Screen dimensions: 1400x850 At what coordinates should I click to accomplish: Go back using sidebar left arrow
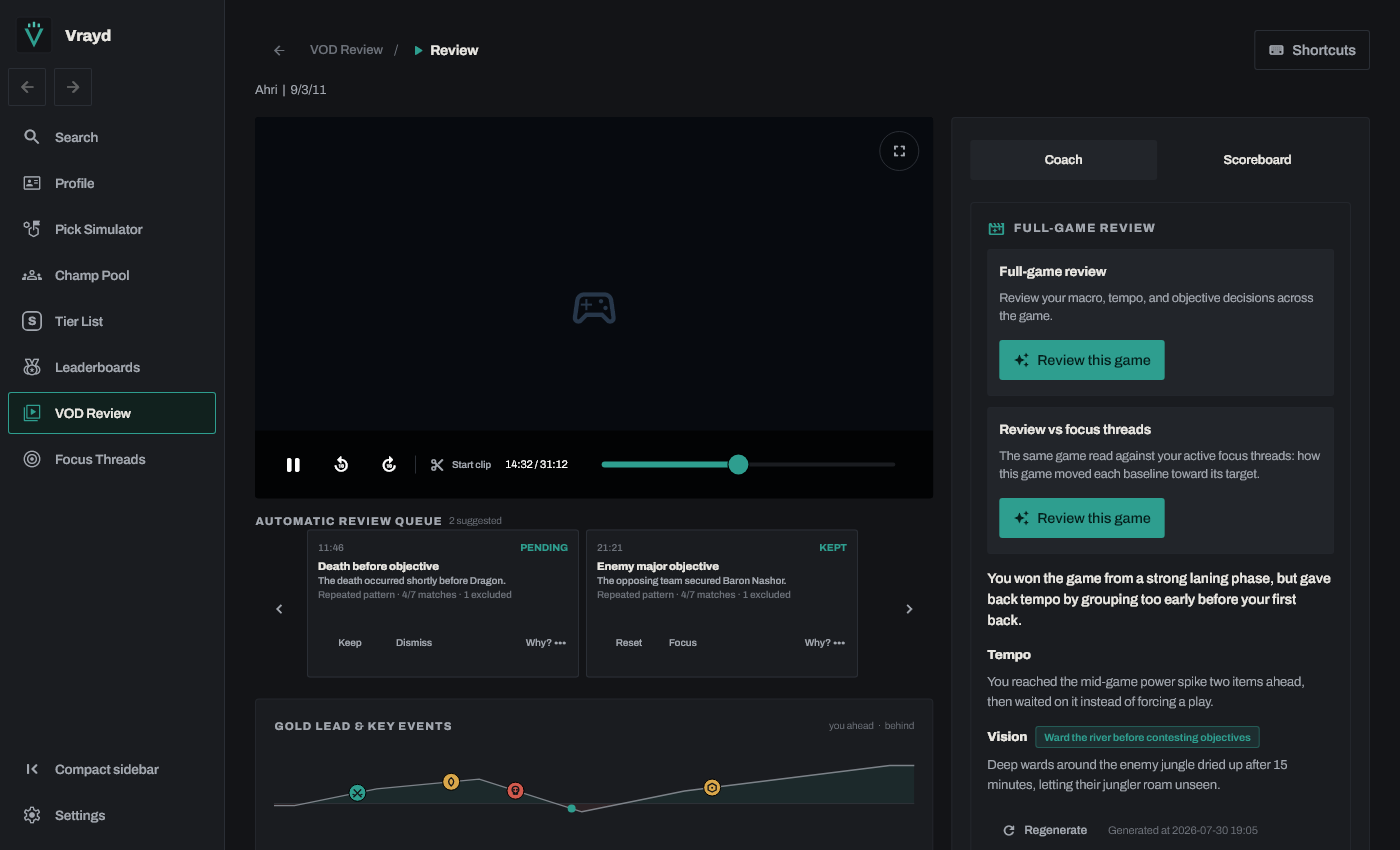click(27, 87)
